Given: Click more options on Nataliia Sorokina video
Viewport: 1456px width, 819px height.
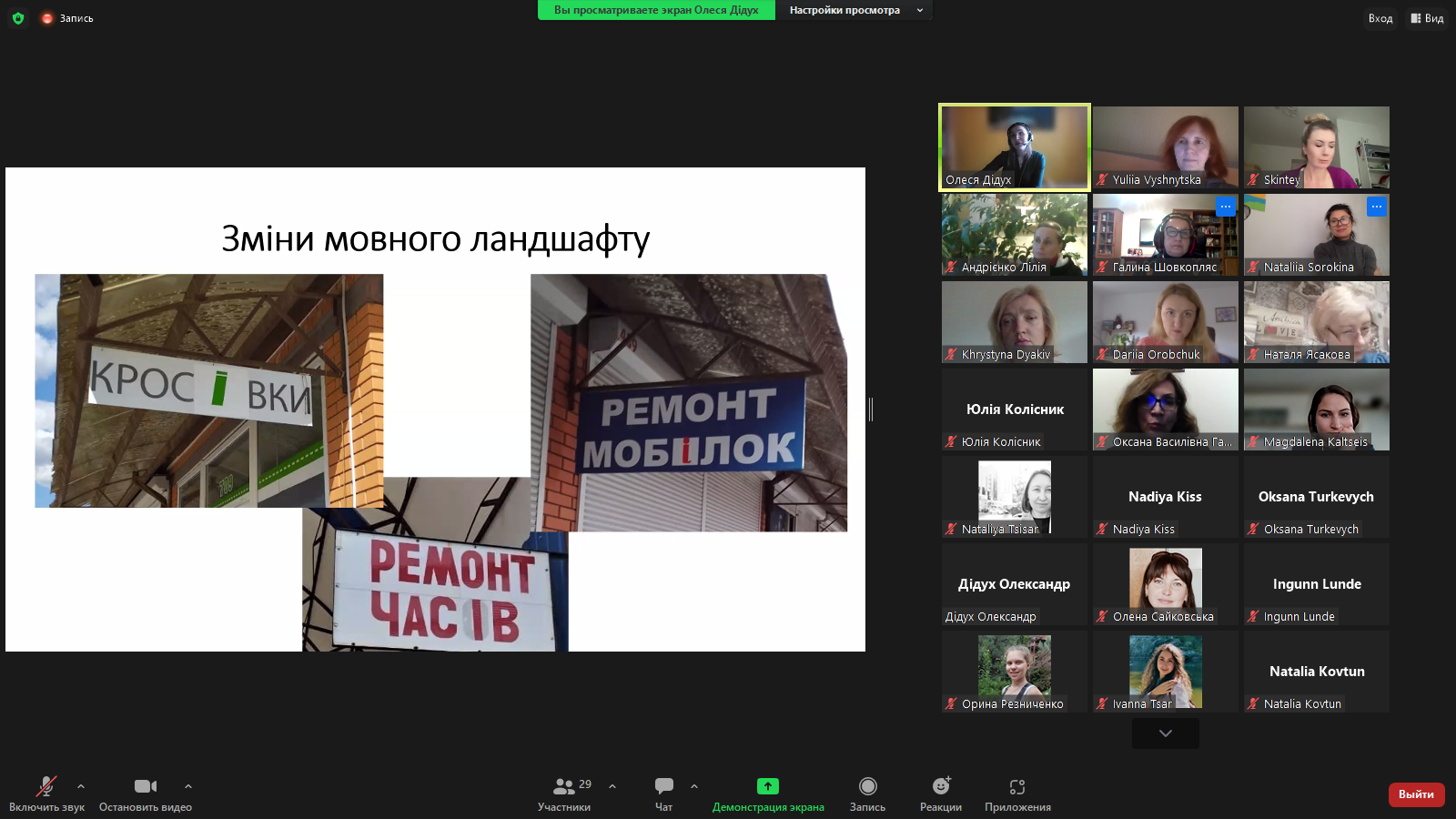Looking at the screenshot, I should point(1376,207).
